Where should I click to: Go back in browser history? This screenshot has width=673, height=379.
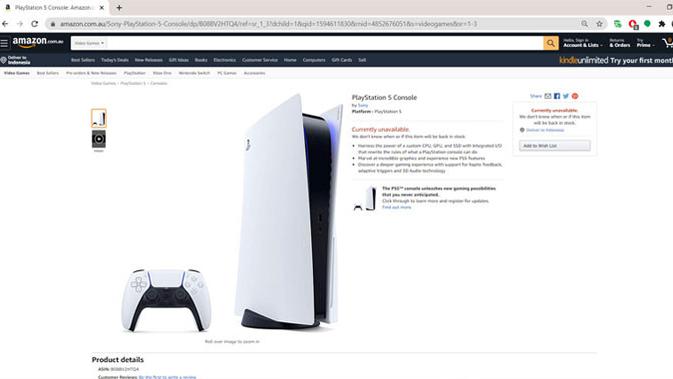5,24
